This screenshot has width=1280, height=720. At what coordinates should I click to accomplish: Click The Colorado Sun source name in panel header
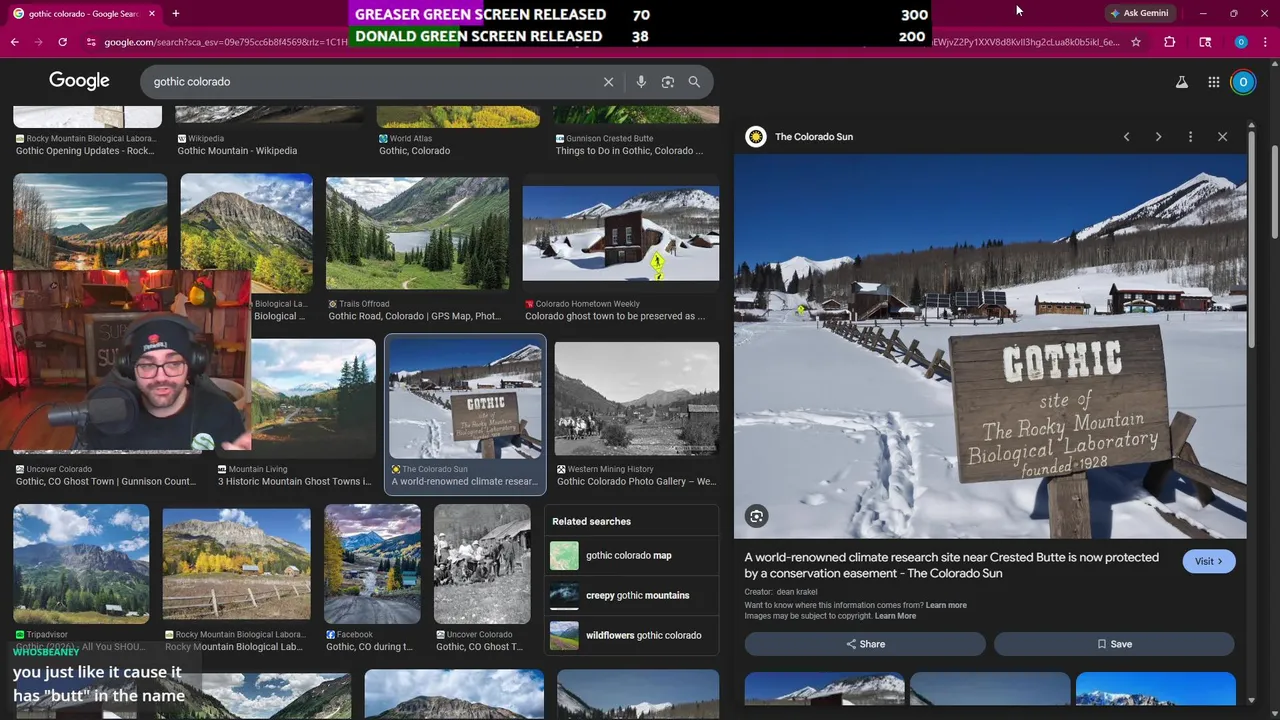coord(814,137)
